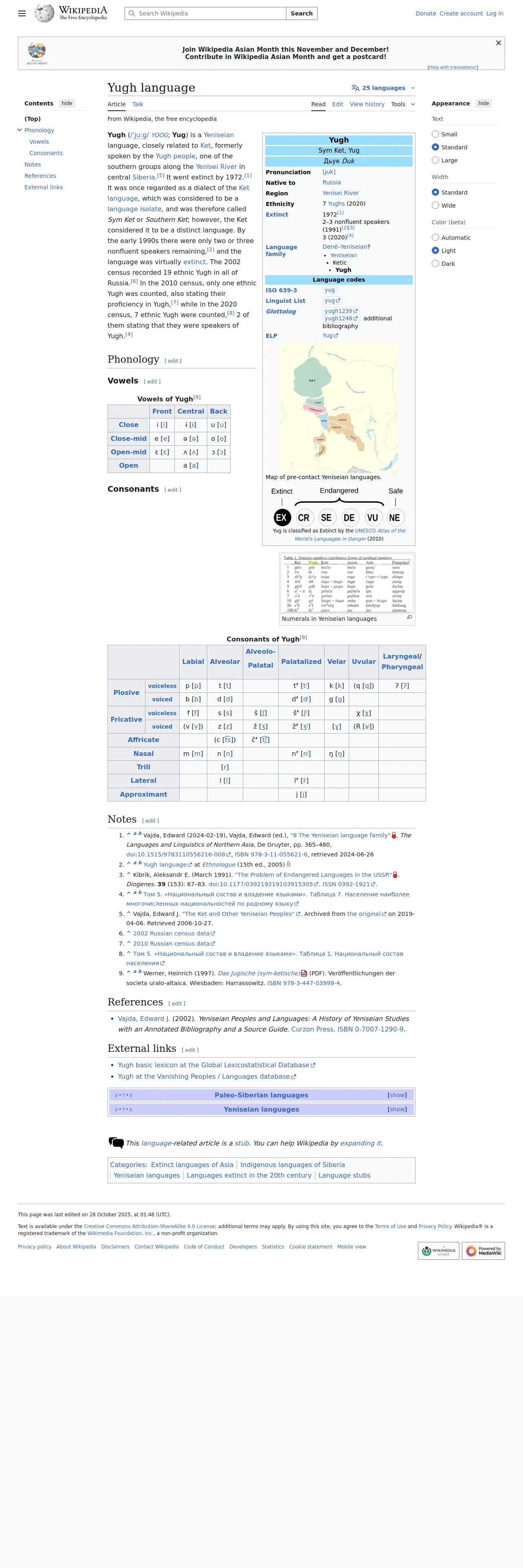Open the Yeniseian numerals table thumbnail

point(347,583)
